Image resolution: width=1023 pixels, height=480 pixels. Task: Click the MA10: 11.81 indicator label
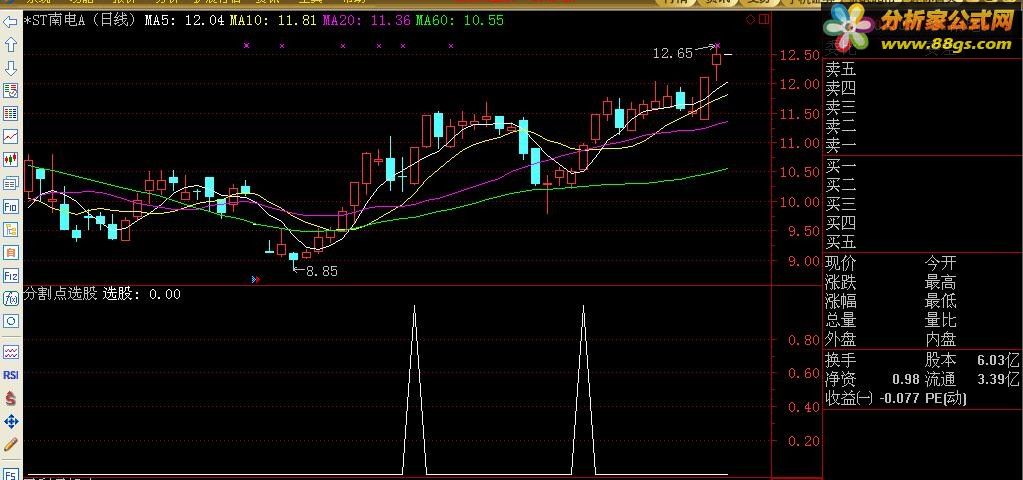(271, 20)
